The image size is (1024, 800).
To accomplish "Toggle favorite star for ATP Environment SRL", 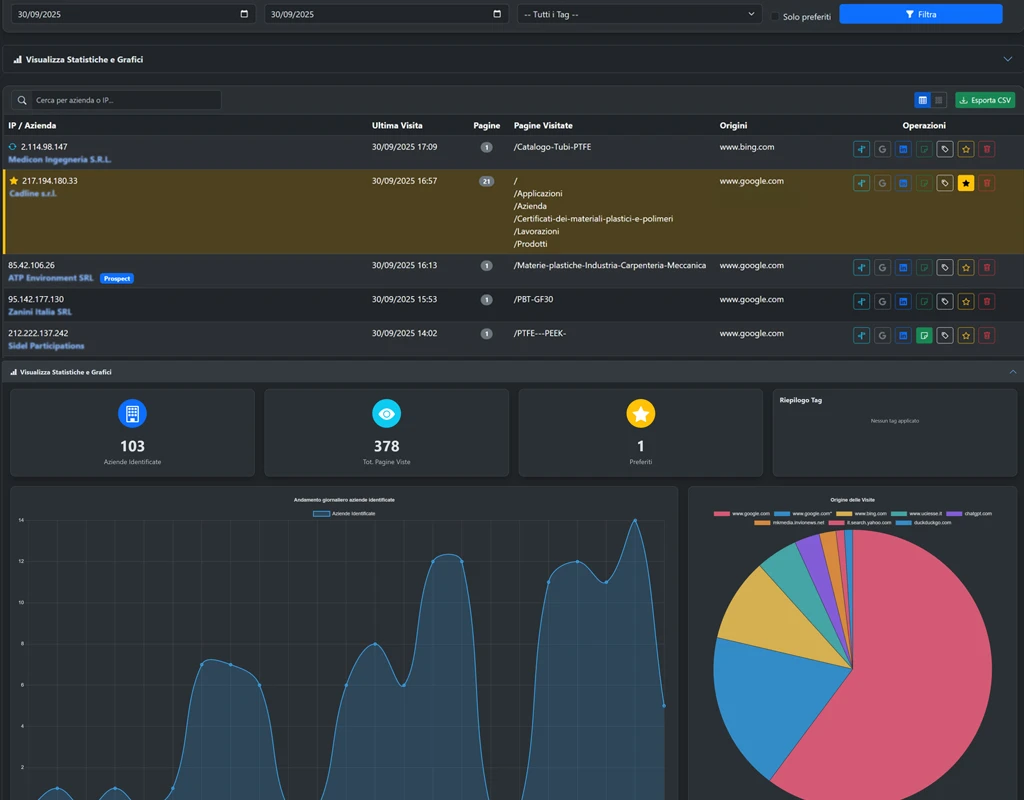I will 966,268.
